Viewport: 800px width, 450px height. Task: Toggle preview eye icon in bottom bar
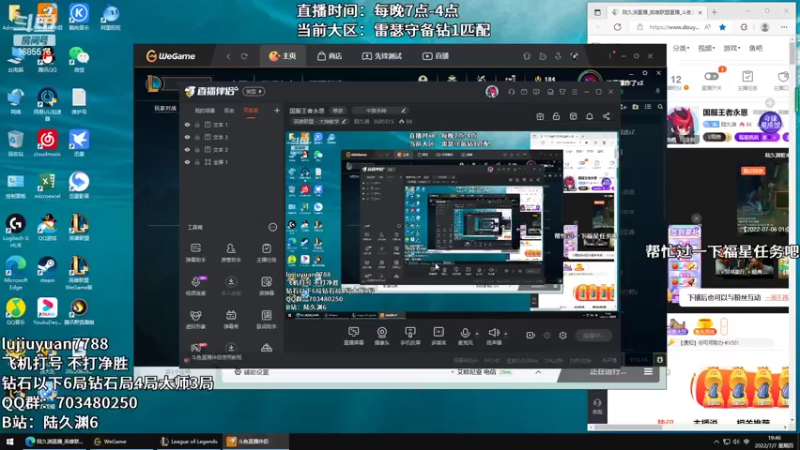tap(547, 335)
